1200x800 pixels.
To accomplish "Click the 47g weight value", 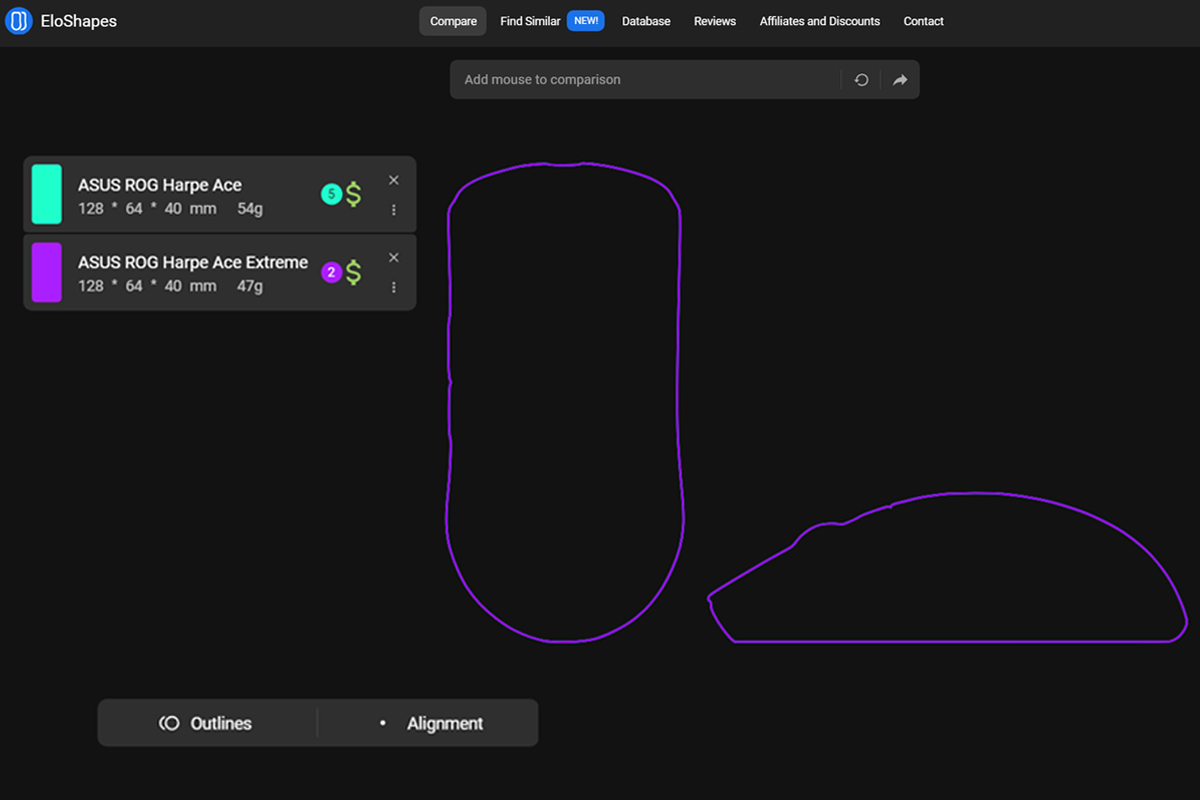I will (250, 287).
